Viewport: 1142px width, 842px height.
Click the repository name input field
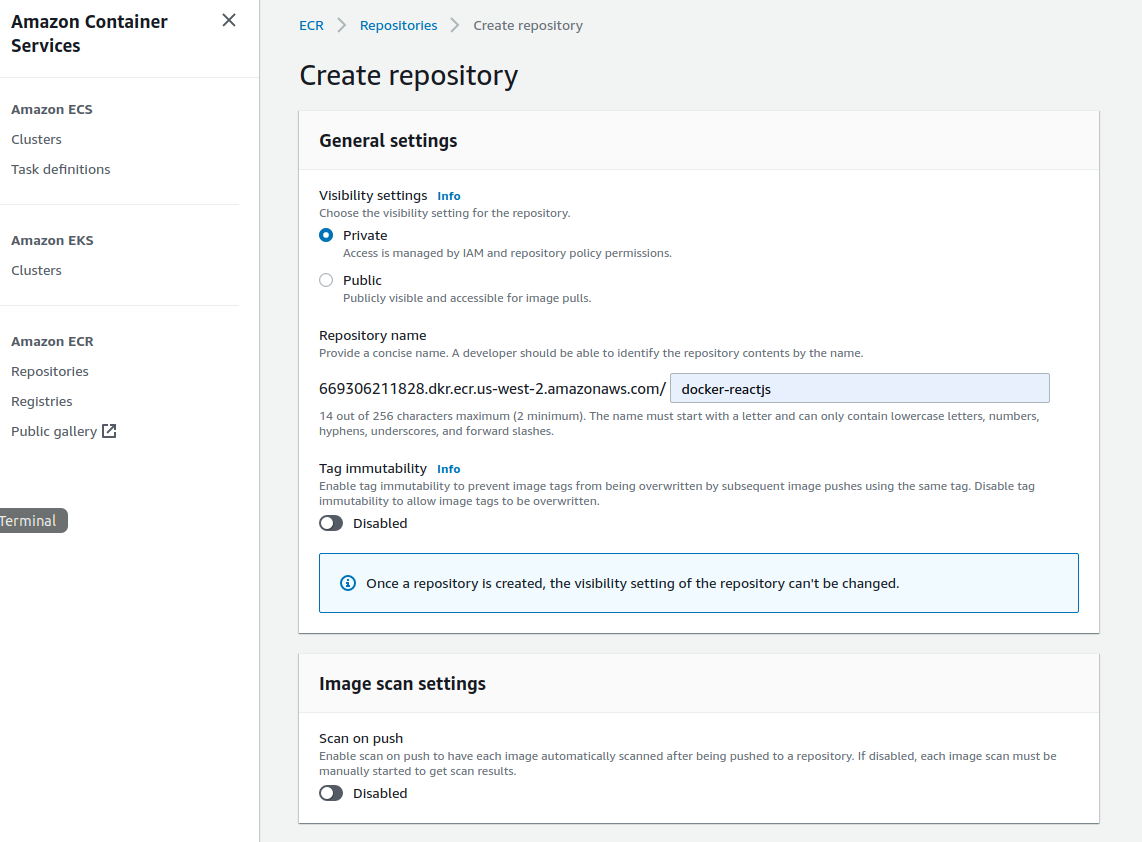859,389
